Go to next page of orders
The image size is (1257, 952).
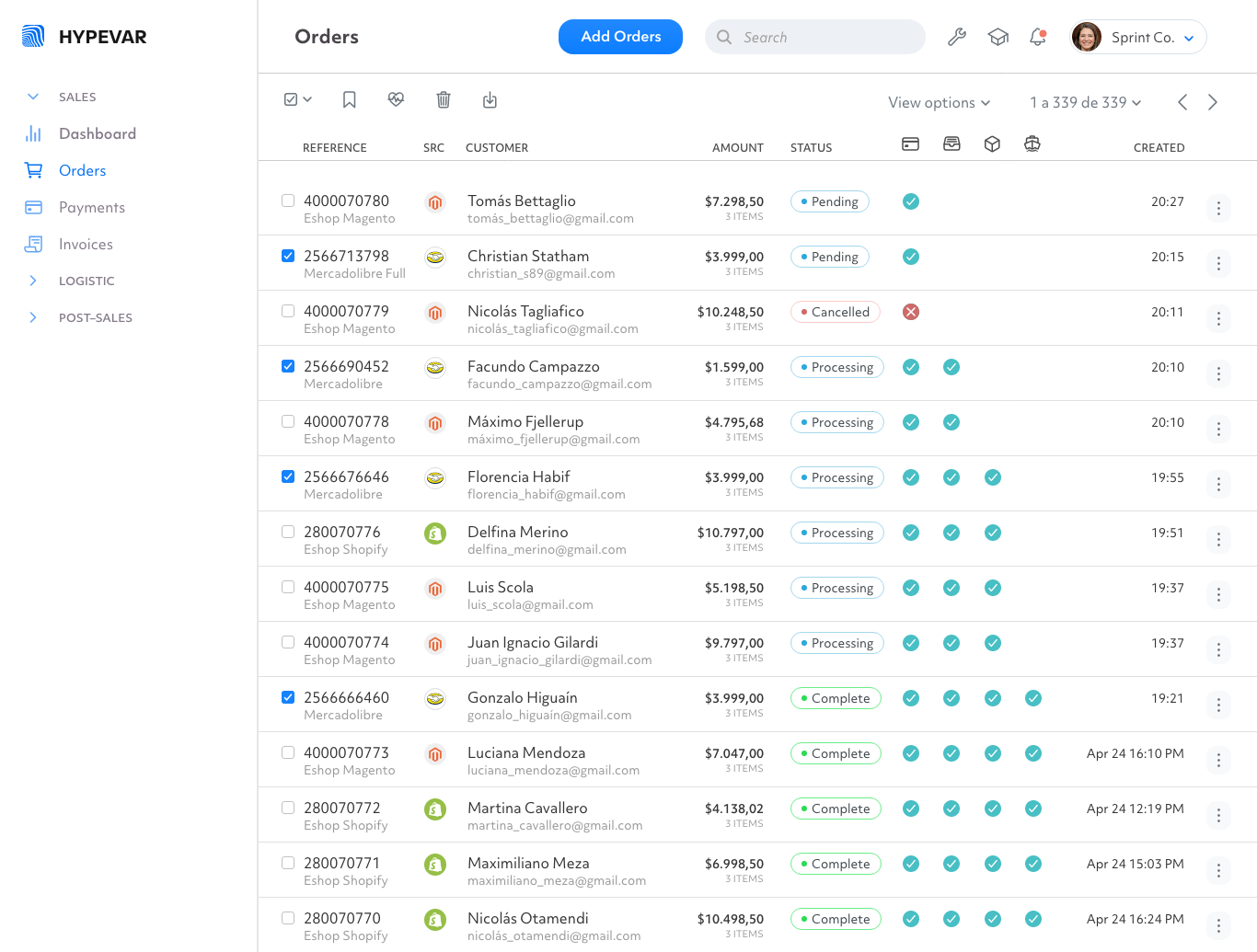[x=1213, y=102]
